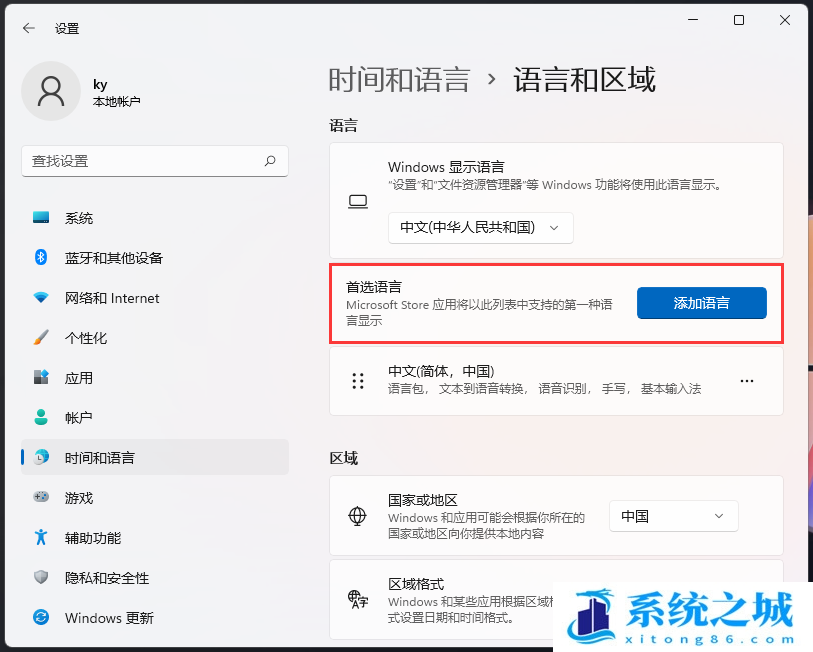Open the Windows 显示语言 dropdown
Screen dimensions: 813x652
(481, 228)
